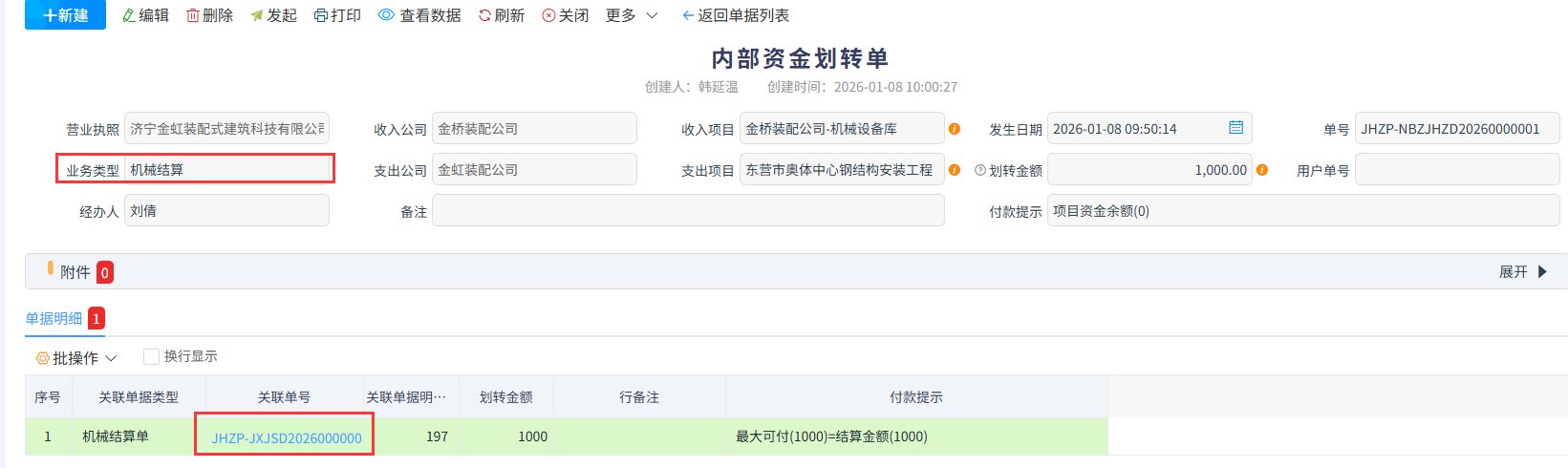Click the 删除 trash icon
1568x468 pixels.
pos(193,15)
